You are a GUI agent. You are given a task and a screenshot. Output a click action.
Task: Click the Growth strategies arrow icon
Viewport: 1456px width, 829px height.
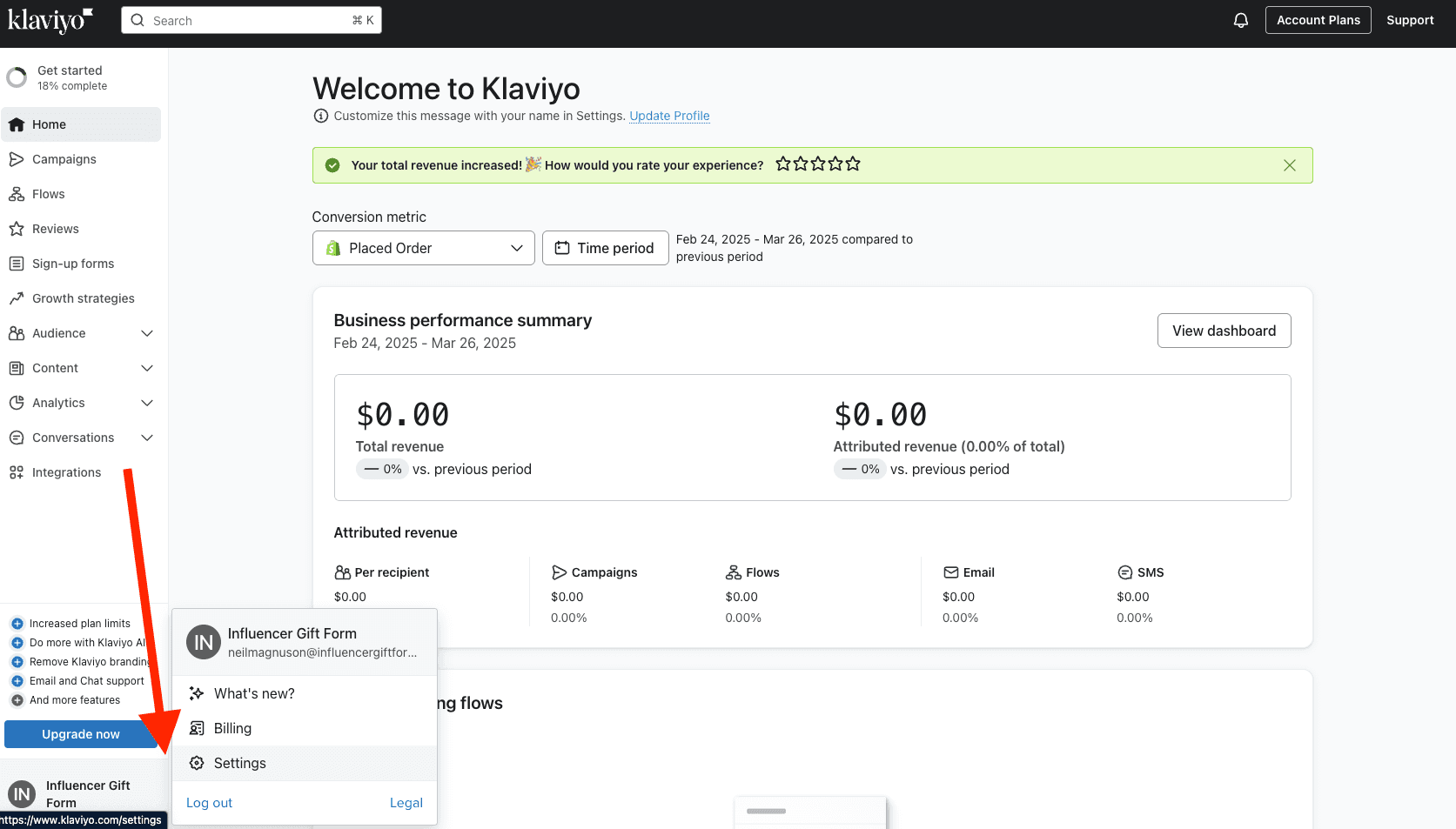click(17, 298)
